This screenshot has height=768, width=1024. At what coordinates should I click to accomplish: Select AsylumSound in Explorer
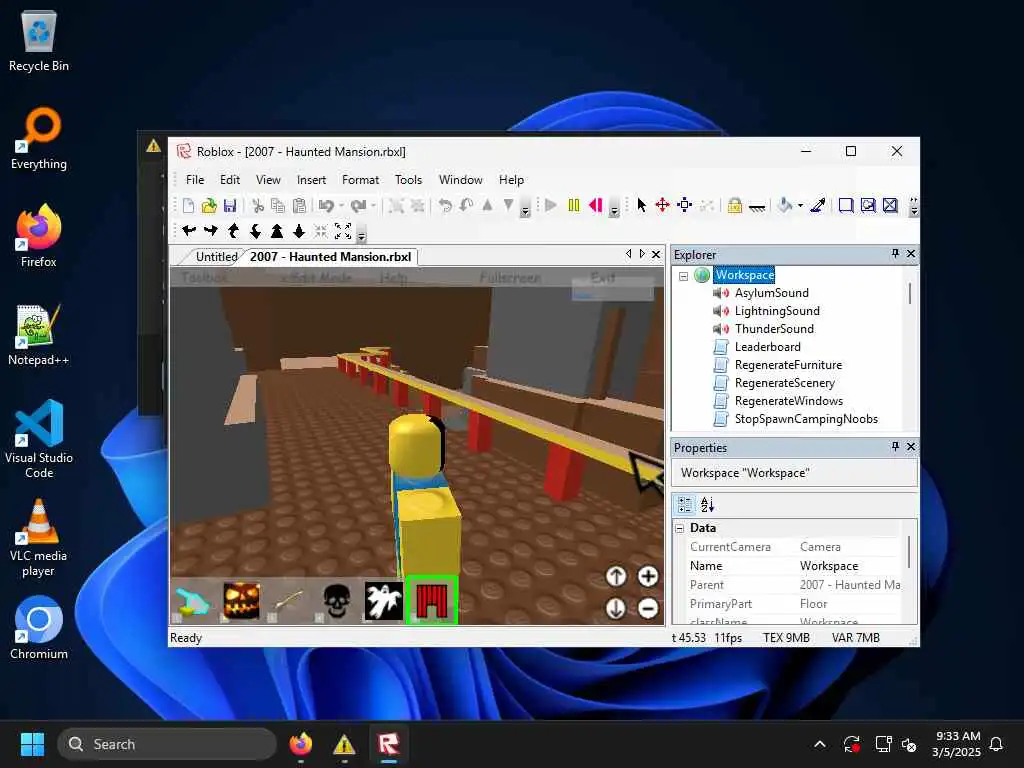(771, 293)
